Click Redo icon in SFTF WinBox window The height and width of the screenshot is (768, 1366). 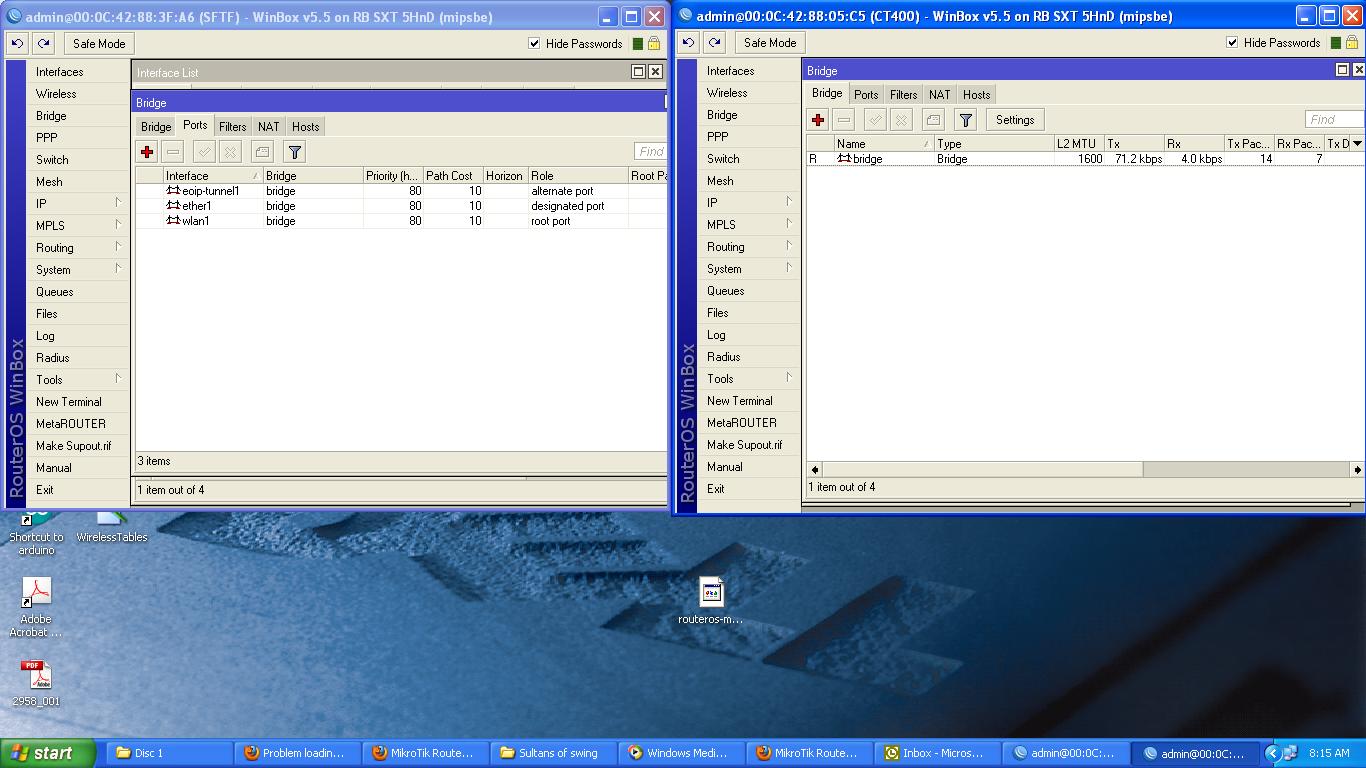pos(43,43)
